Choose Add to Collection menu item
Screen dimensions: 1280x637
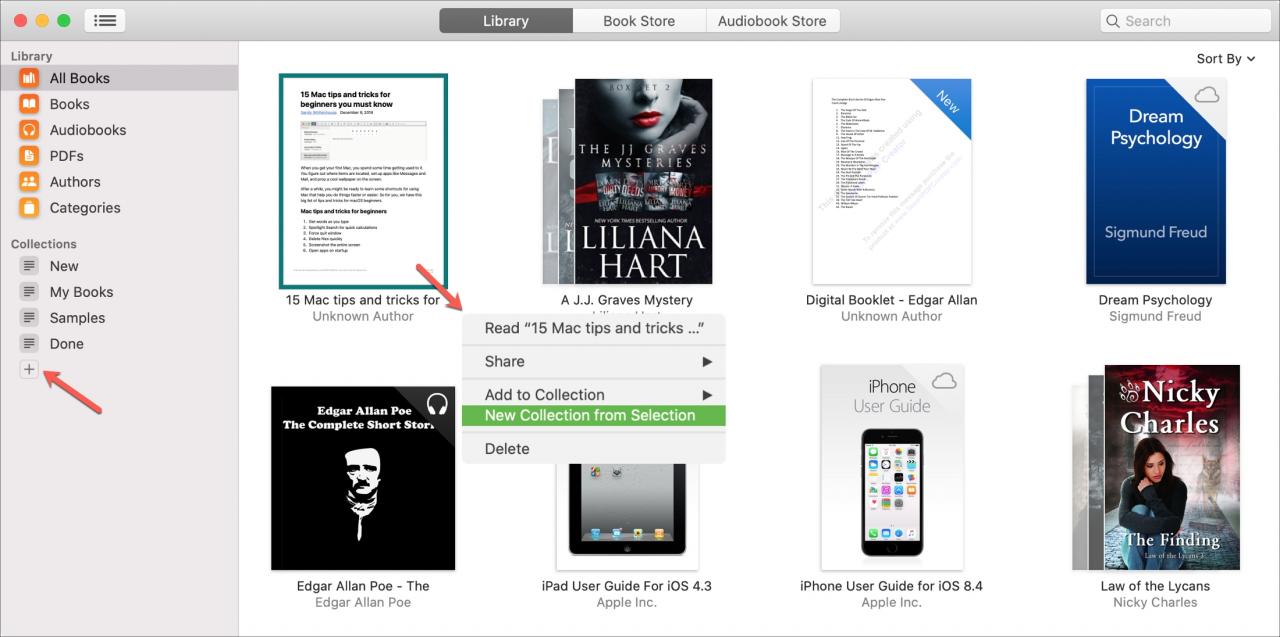pyautogui.click(x=594, y=395)
